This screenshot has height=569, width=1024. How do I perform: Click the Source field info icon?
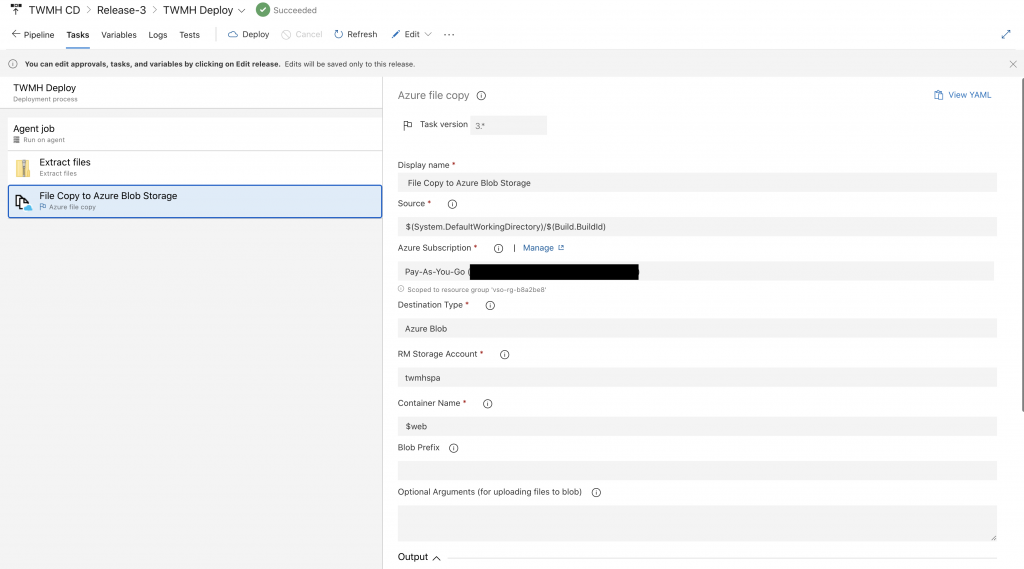[x=452, y=204]
